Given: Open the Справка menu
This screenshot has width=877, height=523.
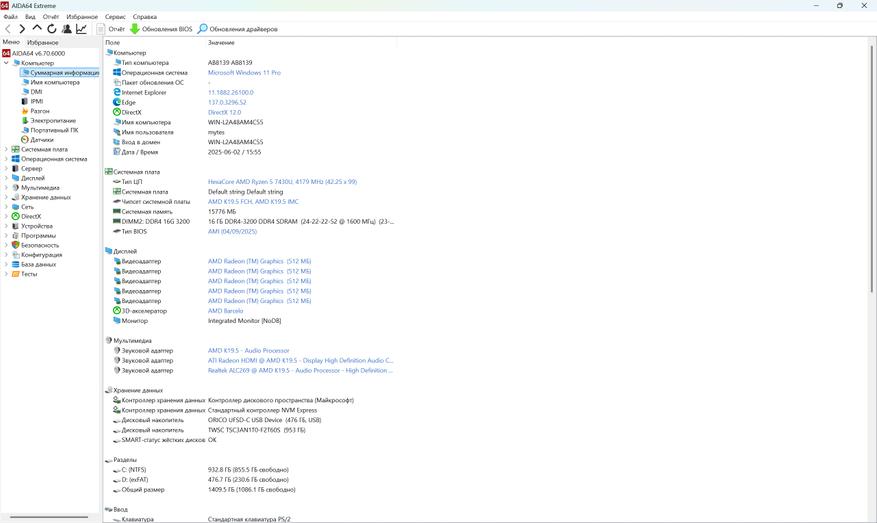Looking at the screenshot, I should [145, 17].
